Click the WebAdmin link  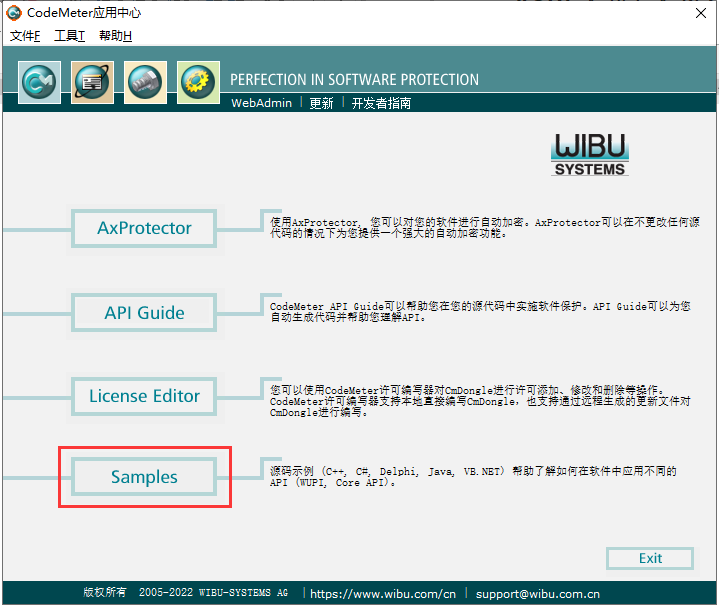[x=261, y=103]
